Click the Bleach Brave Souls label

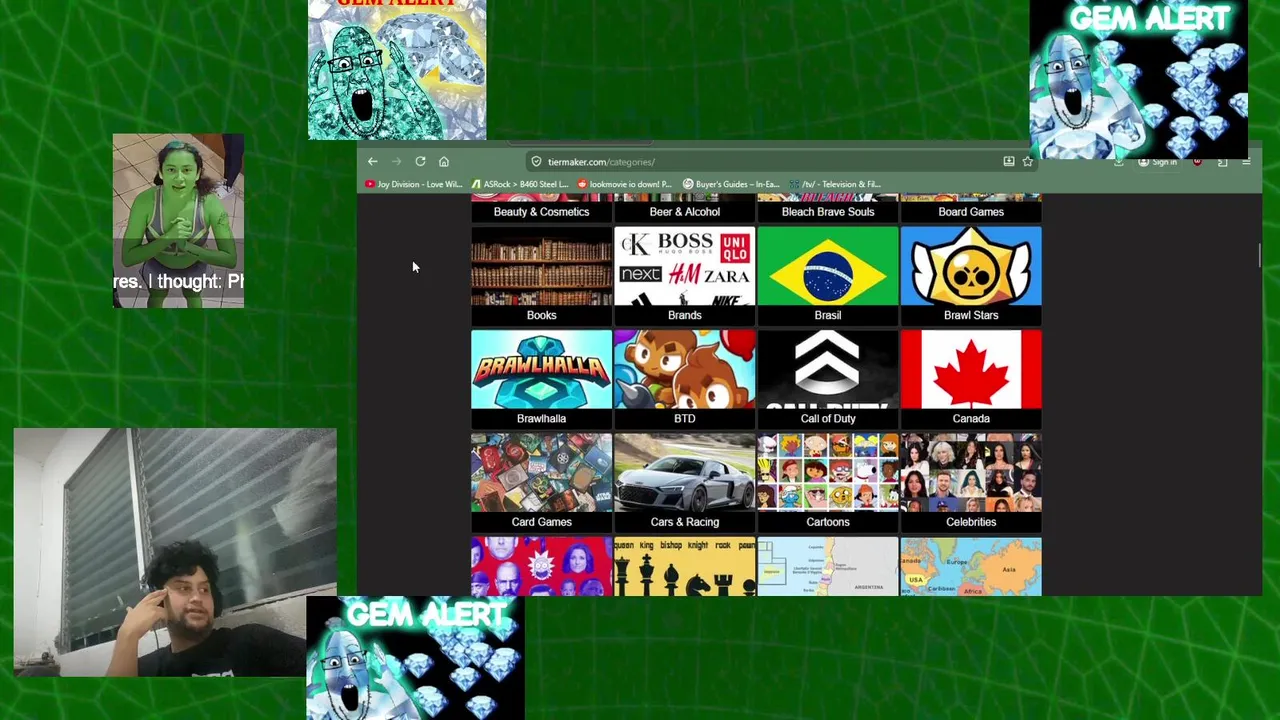pyautogui.click(x=828, y=212)
